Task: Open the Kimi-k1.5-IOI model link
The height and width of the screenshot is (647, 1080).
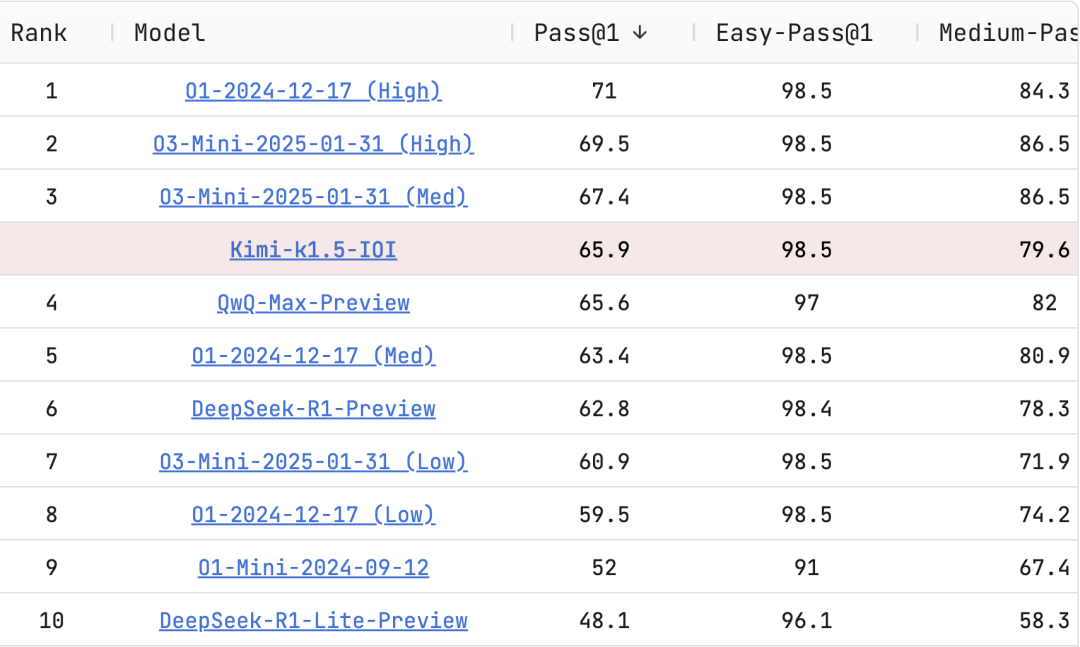Action: click(x=313, y=249)
